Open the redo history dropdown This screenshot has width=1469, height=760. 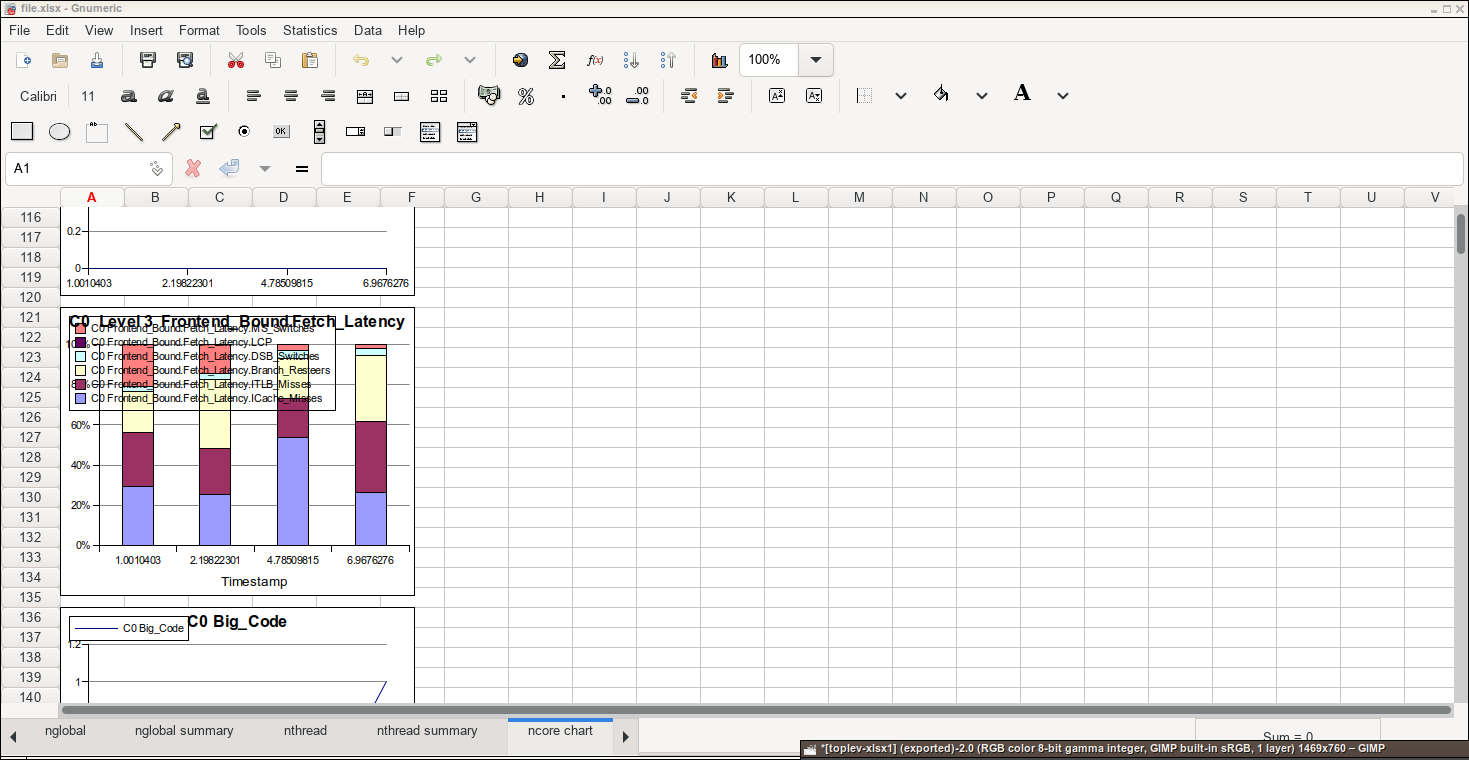click(x=470, y=60)
